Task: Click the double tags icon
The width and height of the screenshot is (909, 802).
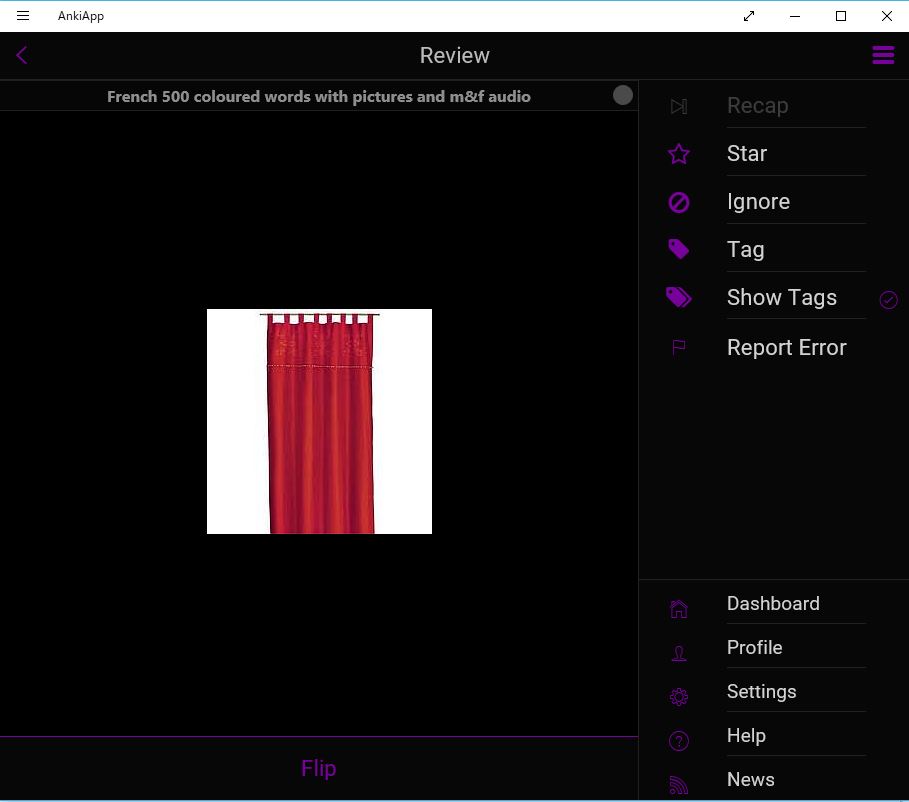Action: click(x=679, y=297)
